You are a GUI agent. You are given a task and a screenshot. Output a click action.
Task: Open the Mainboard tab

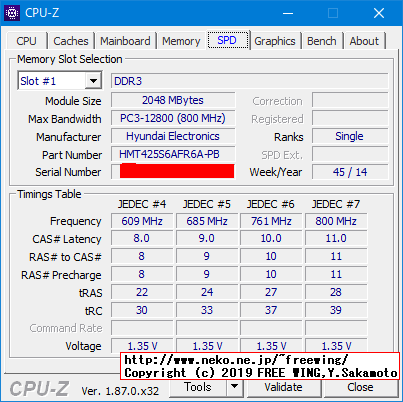tap(125, 41)
